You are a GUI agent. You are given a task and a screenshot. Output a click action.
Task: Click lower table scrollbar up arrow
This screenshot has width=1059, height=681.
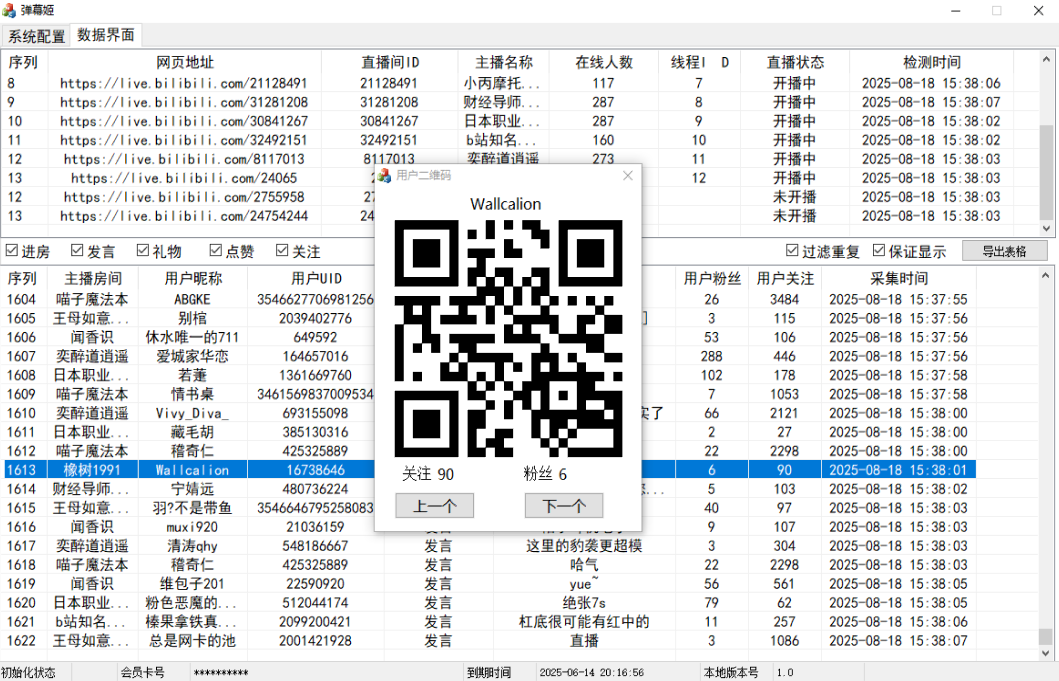(1045, 276)
